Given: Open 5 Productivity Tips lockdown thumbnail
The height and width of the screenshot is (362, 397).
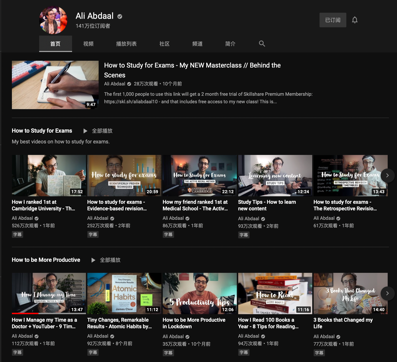Looking at the screenshot, I should click(200, 293).
